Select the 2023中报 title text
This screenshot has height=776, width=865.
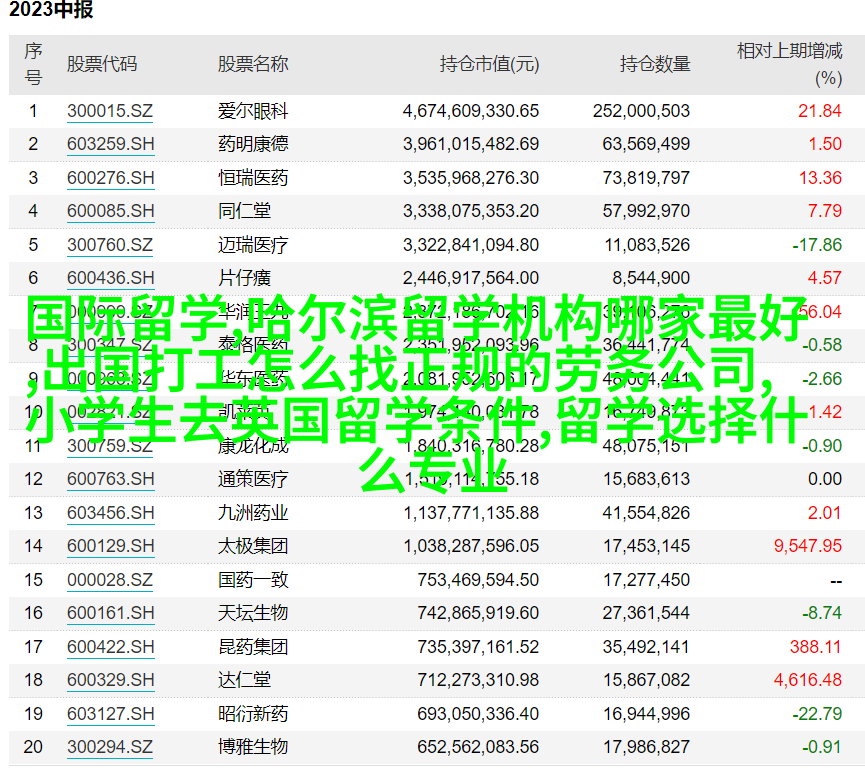51,10
